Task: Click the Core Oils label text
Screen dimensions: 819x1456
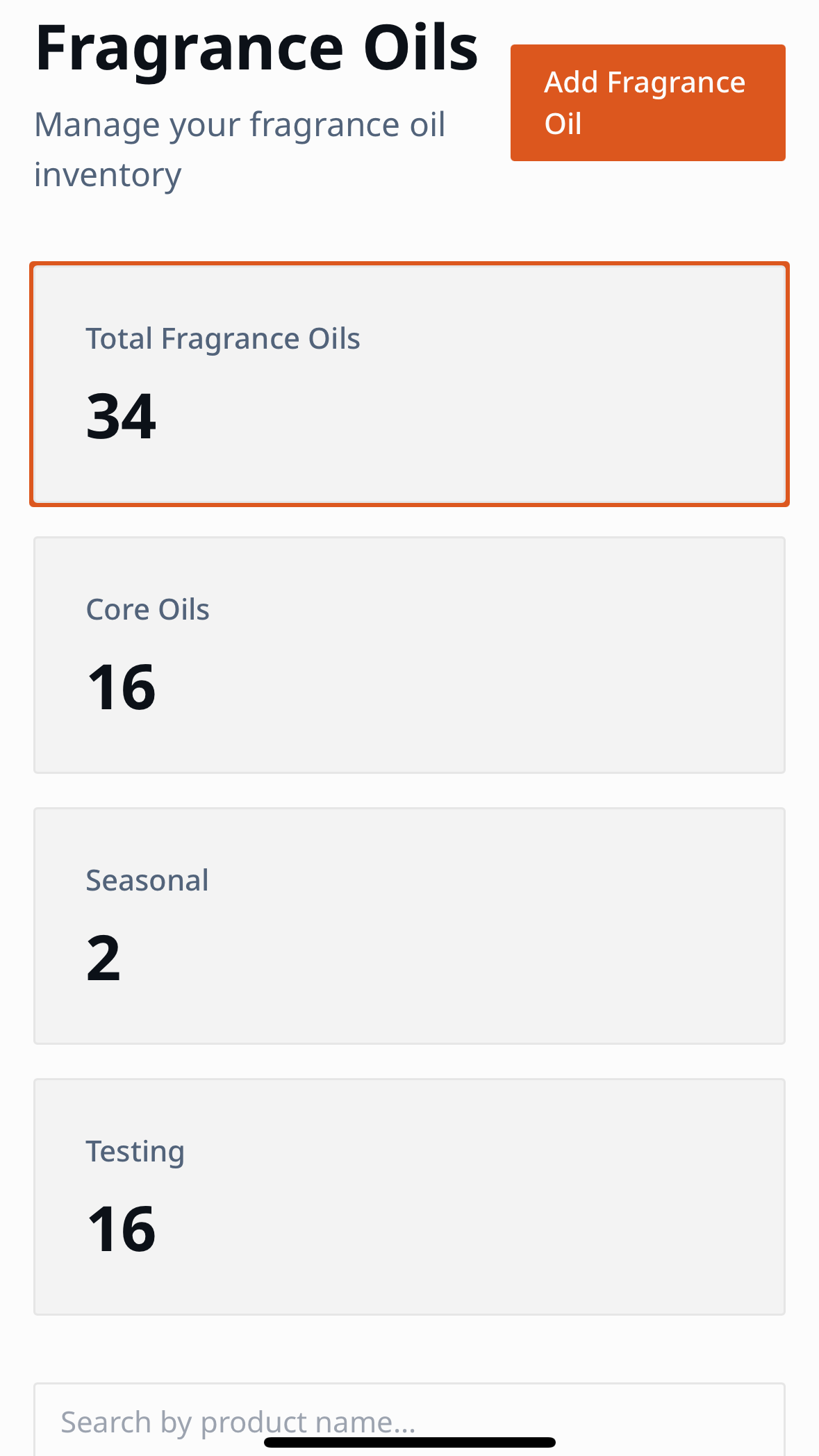Action: coord(147,609)
